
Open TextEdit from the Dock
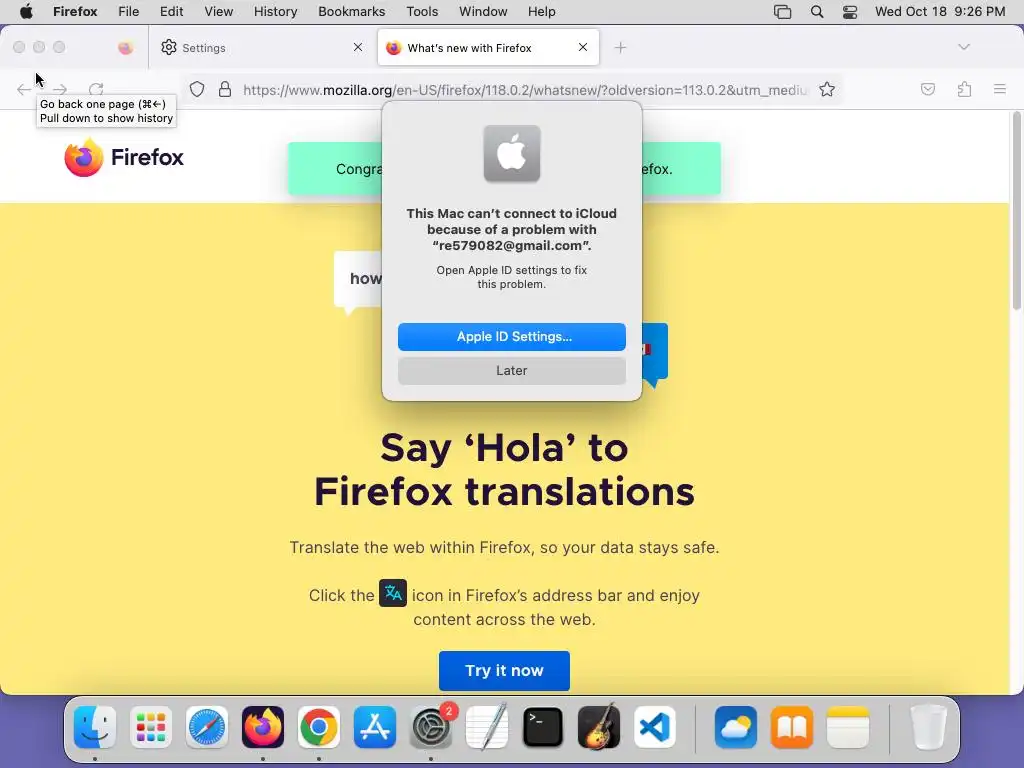coord(487,727)
